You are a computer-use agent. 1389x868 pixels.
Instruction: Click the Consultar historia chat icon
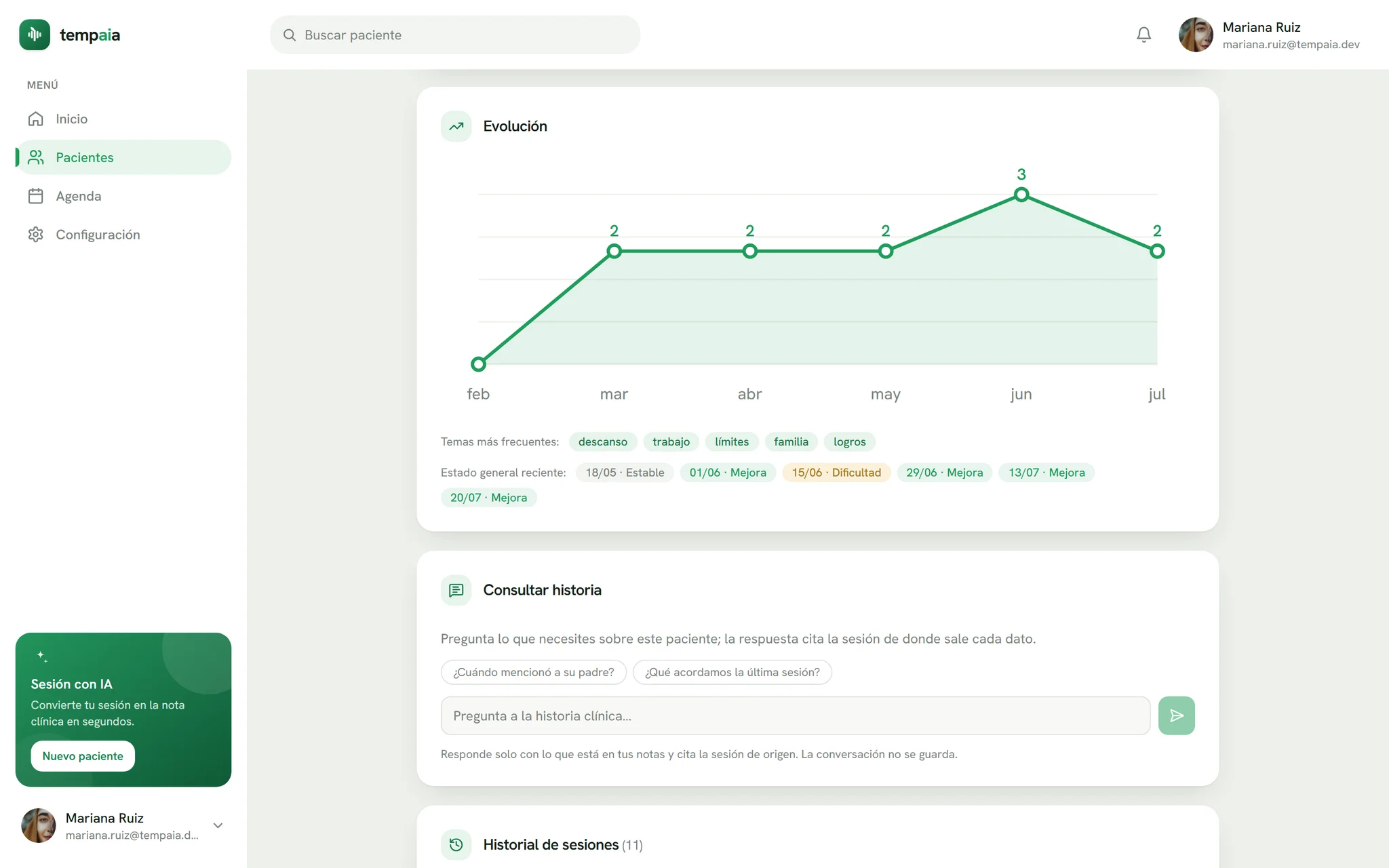456,590
